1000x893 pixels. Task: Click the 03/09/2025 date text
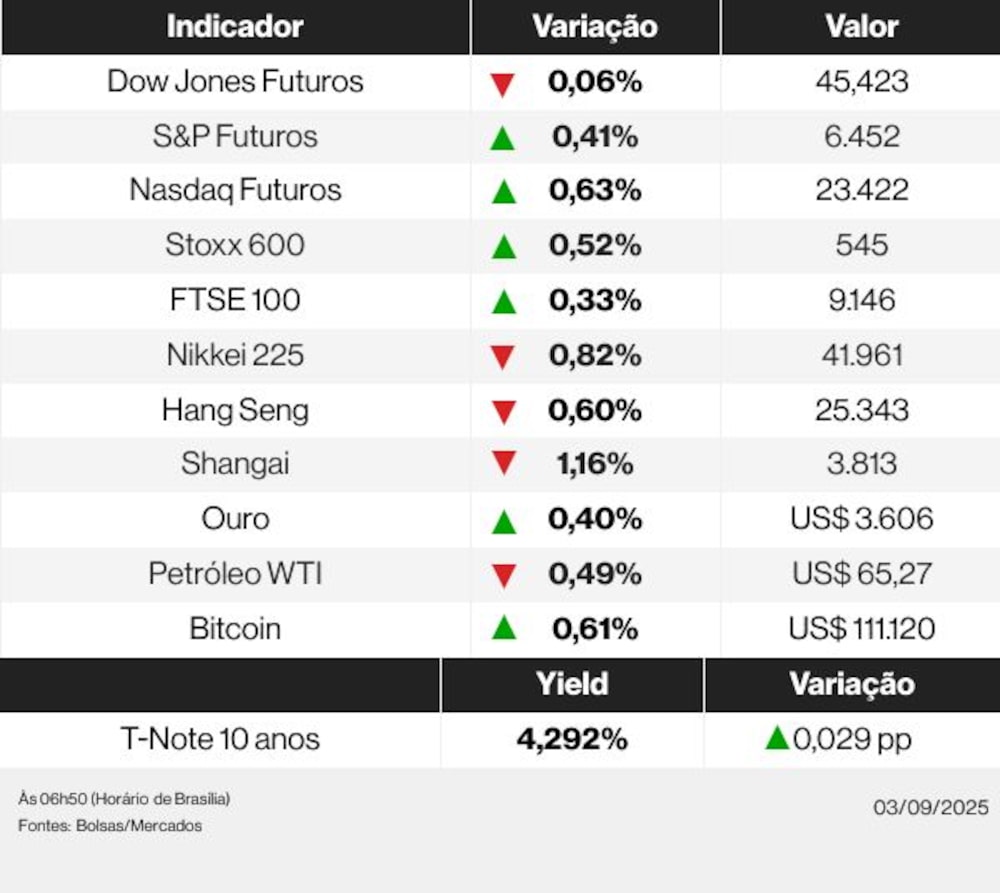click(x=930, y=807)
